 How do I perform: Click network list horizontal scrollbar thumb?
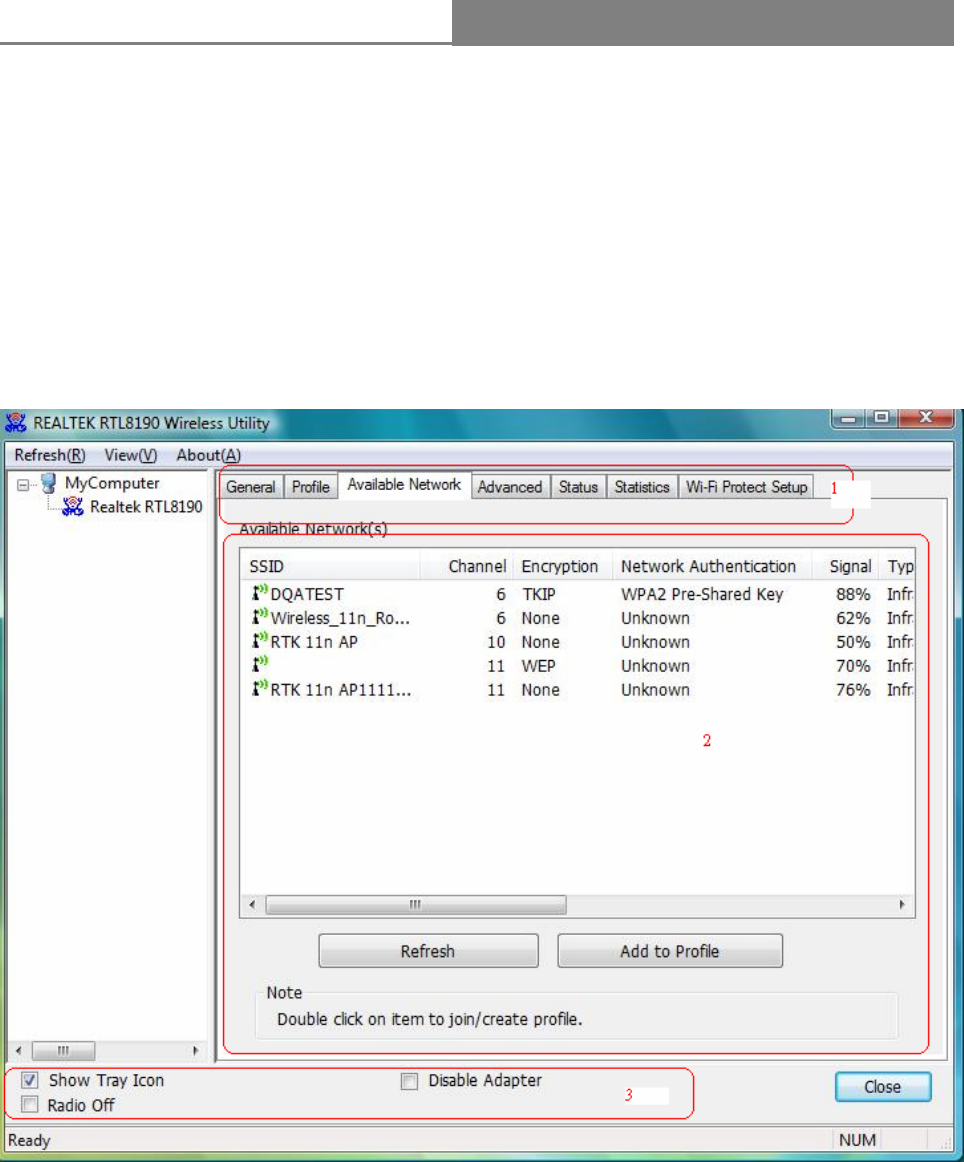pyautogui.click(x=416, y=904)
